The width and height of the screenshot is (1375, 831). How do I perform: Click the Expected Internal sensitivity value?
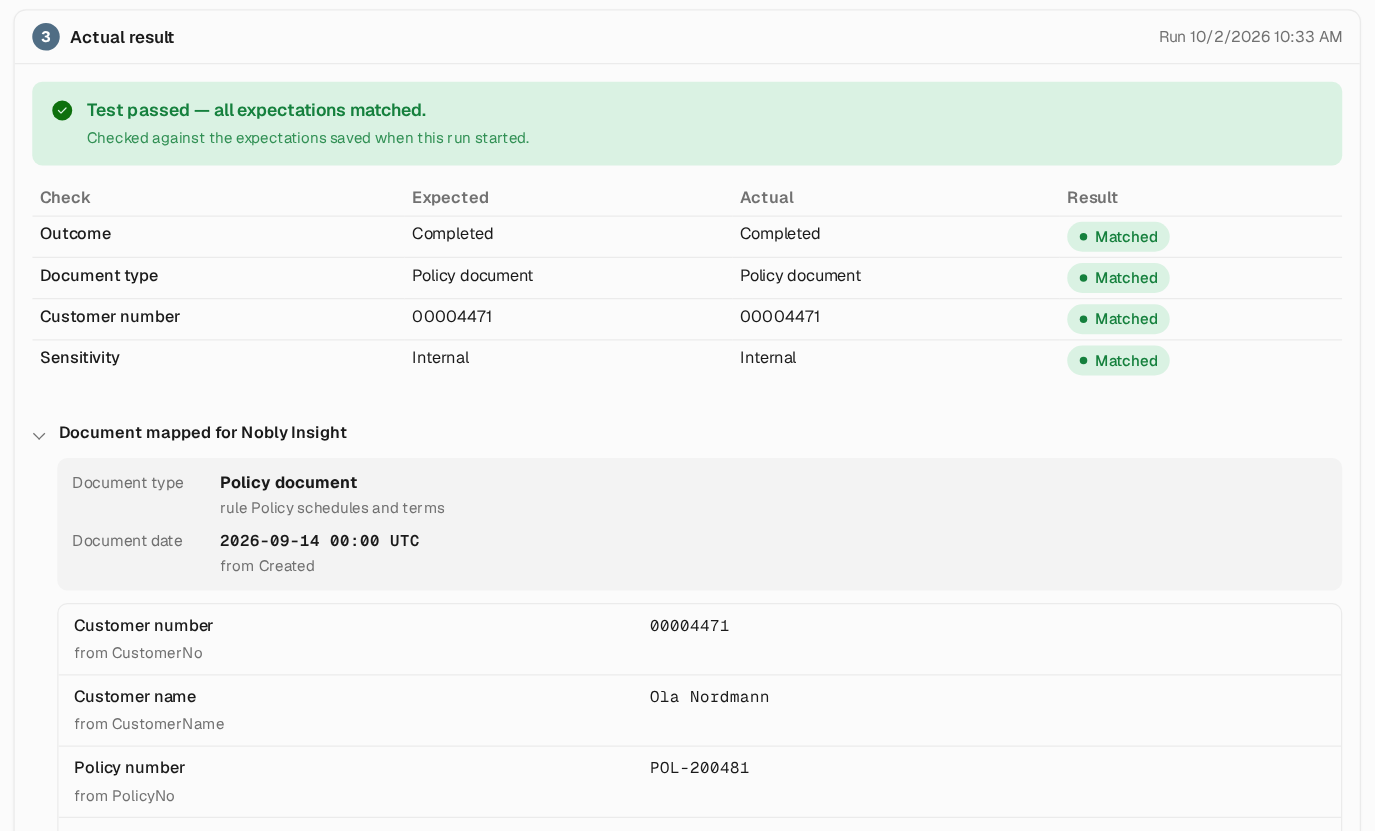pyautogui.click(x=440, y=358)
